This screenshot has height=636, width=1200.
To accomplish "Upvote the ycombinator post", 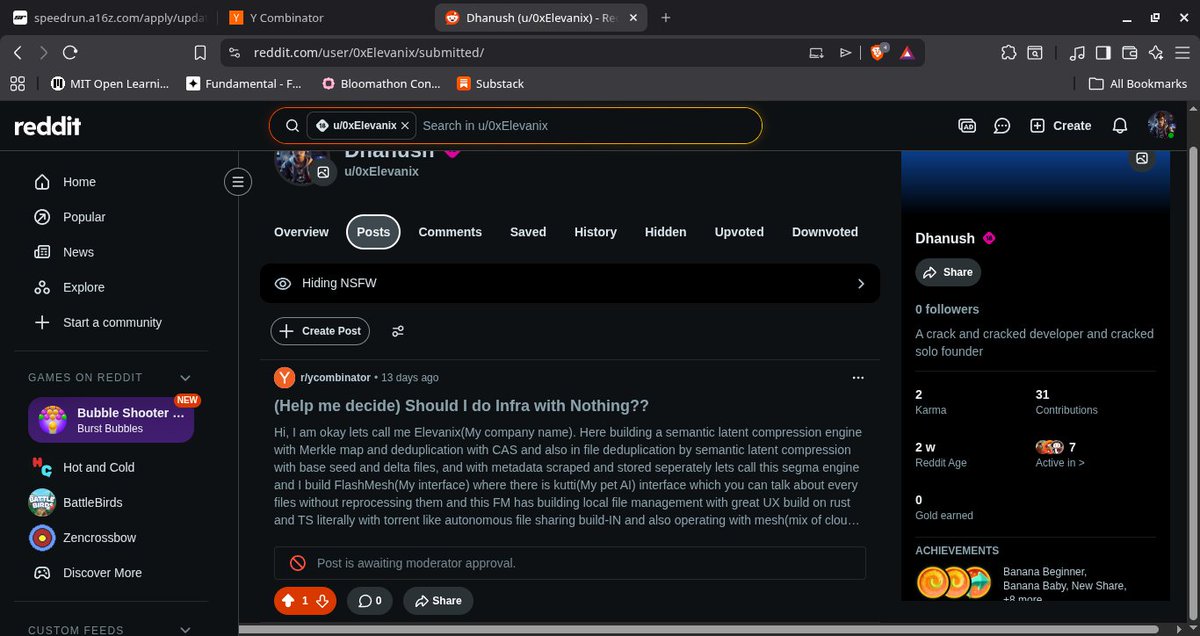I will tap(289, 601).
